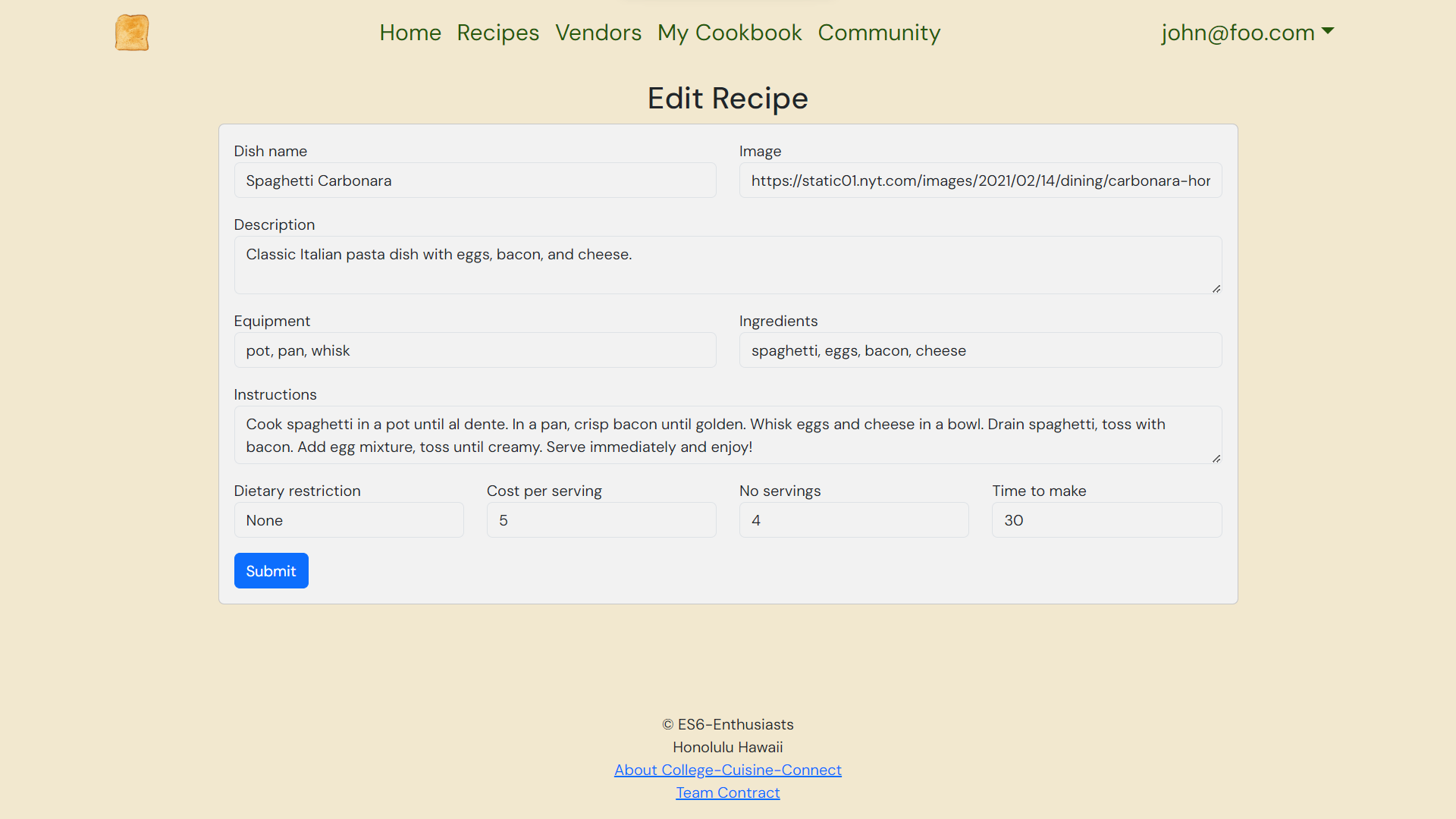This screenshot has width=1456, height=819.
Task: Click the Image URL input field
Action: click(980, 180)
